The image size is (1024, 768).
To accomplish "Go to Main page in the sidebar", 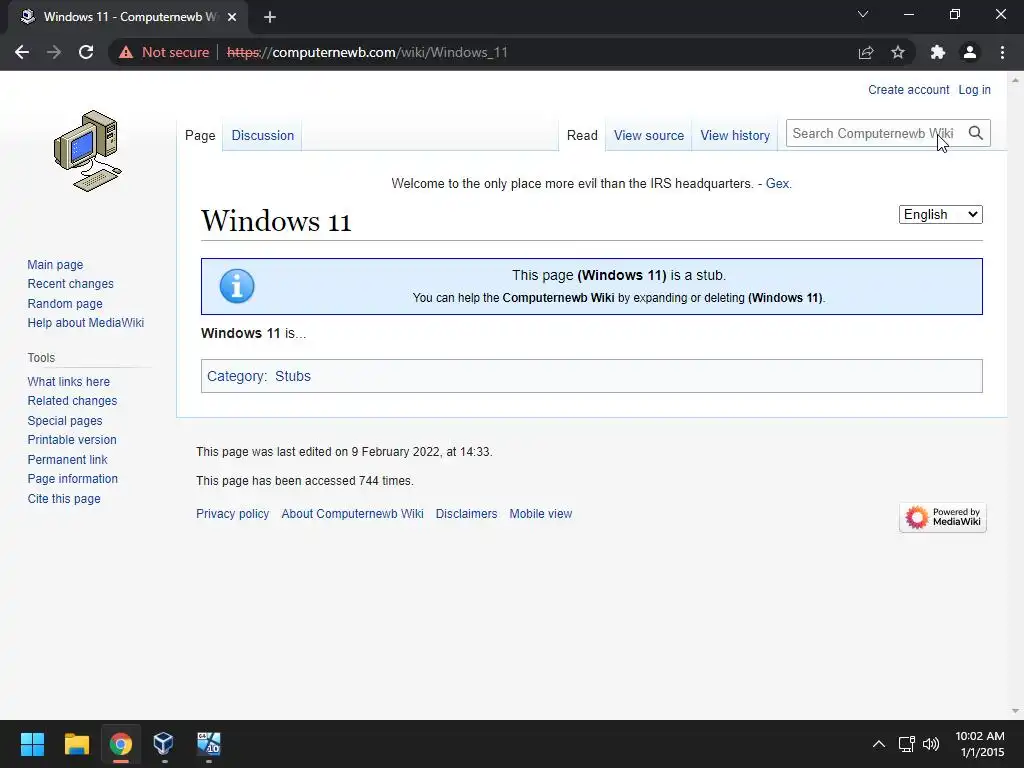I will (56, 264).
